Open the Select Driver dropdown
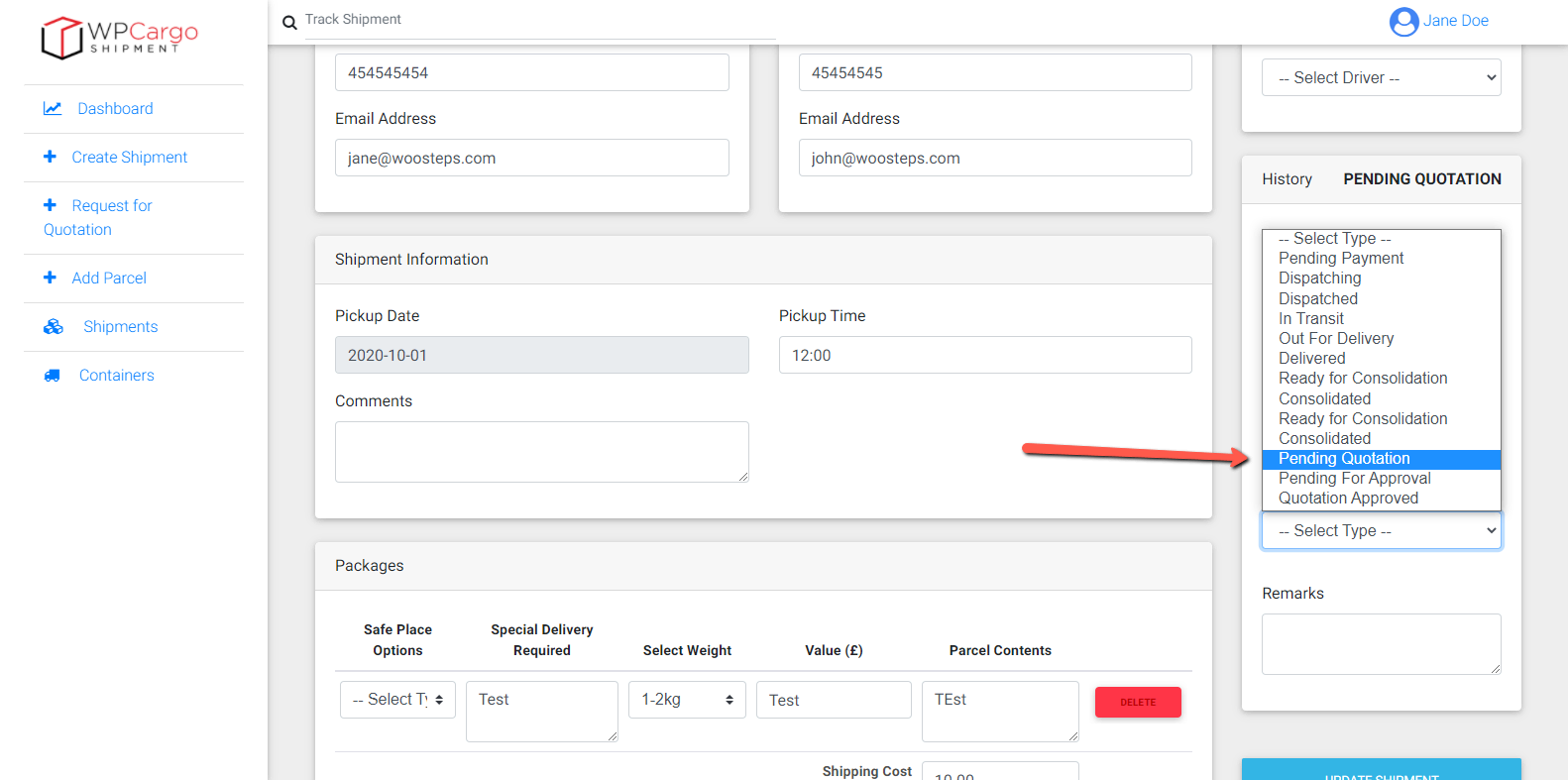The height and width of the screenshot is (780, 1568). pos(1381,77)
